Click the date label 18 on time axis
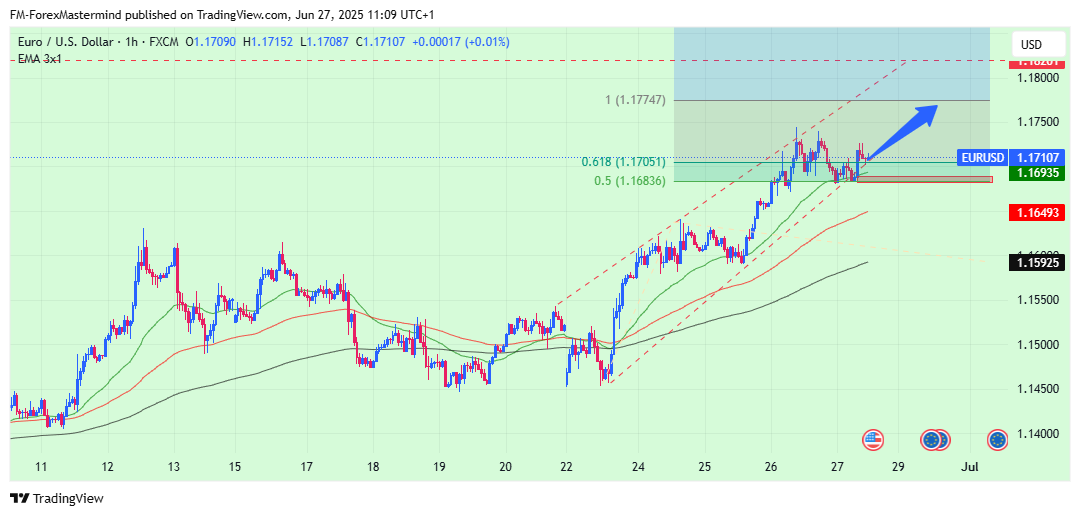Screen dimensions: 1080x516 [x=373, y=467]
